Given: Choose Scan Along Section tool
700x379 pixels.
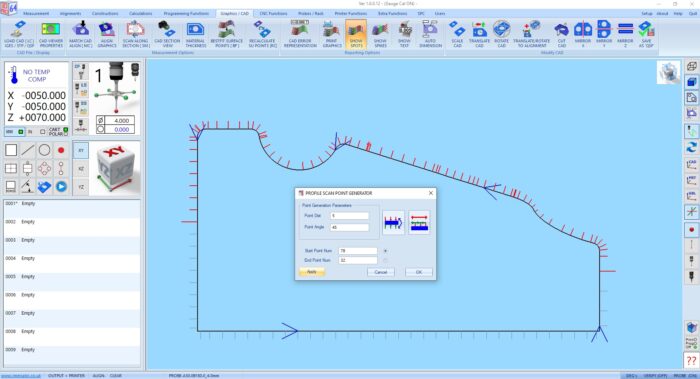Looking at the screenshot, I should coord(135,34).
